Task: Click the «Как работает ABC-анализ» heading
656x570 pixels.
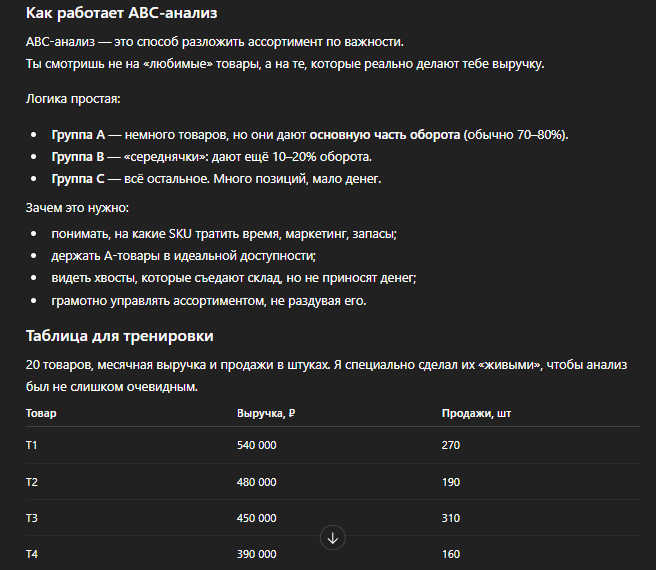Action: (123, 15)
